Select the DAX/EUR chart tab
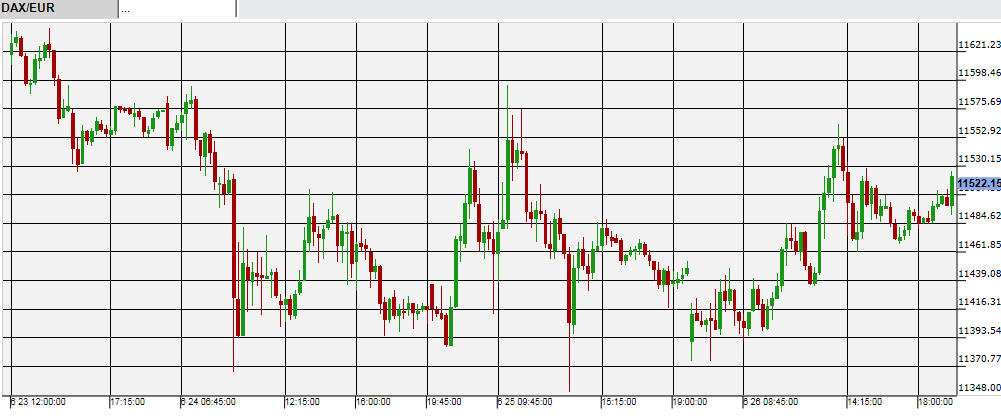1001x419 pixels. click(x=58, y=8)
